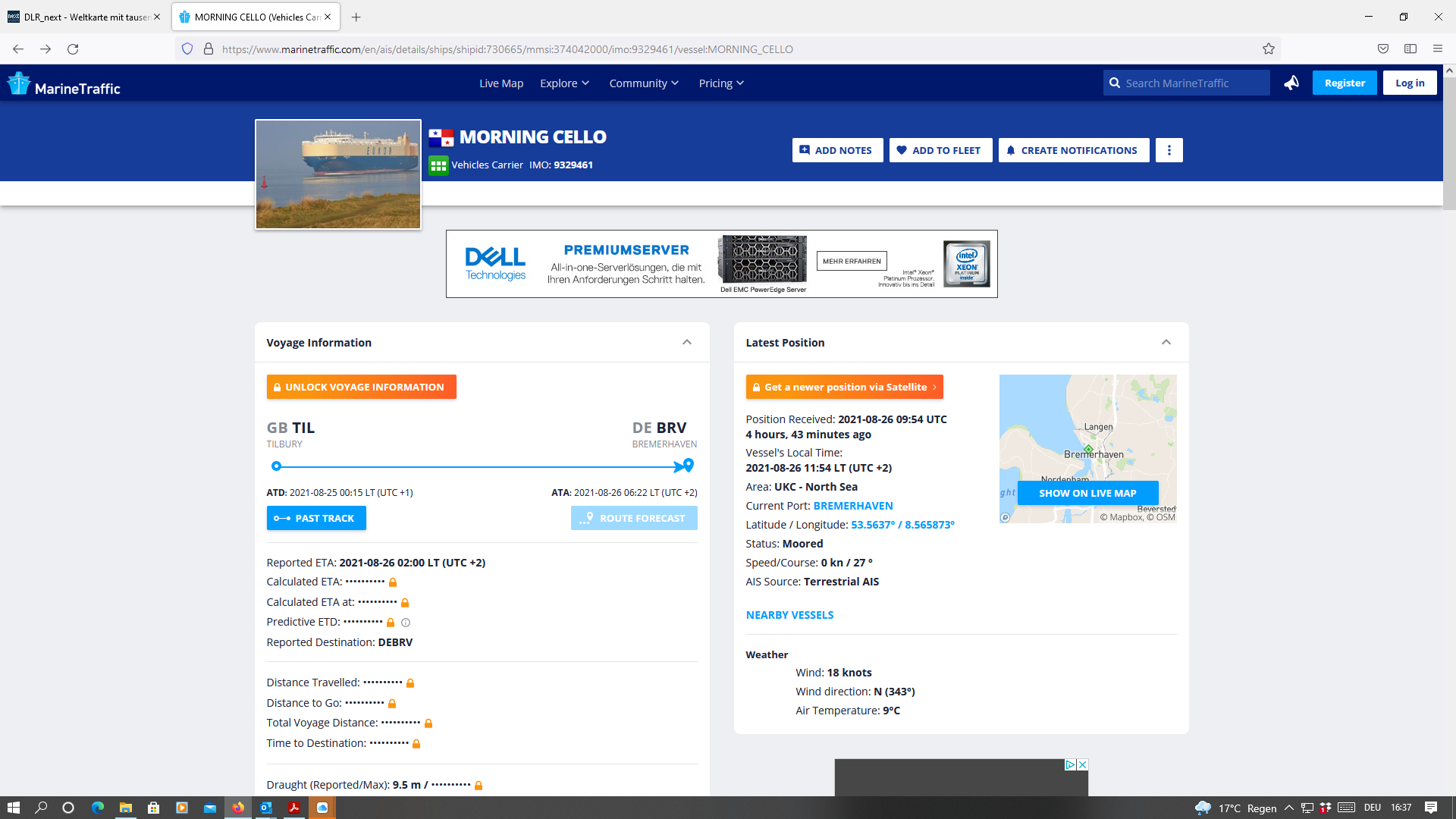Click the search magnifier icon
The height and width of the screenshot is (819, 1456).
click(x=1114, y=83)
